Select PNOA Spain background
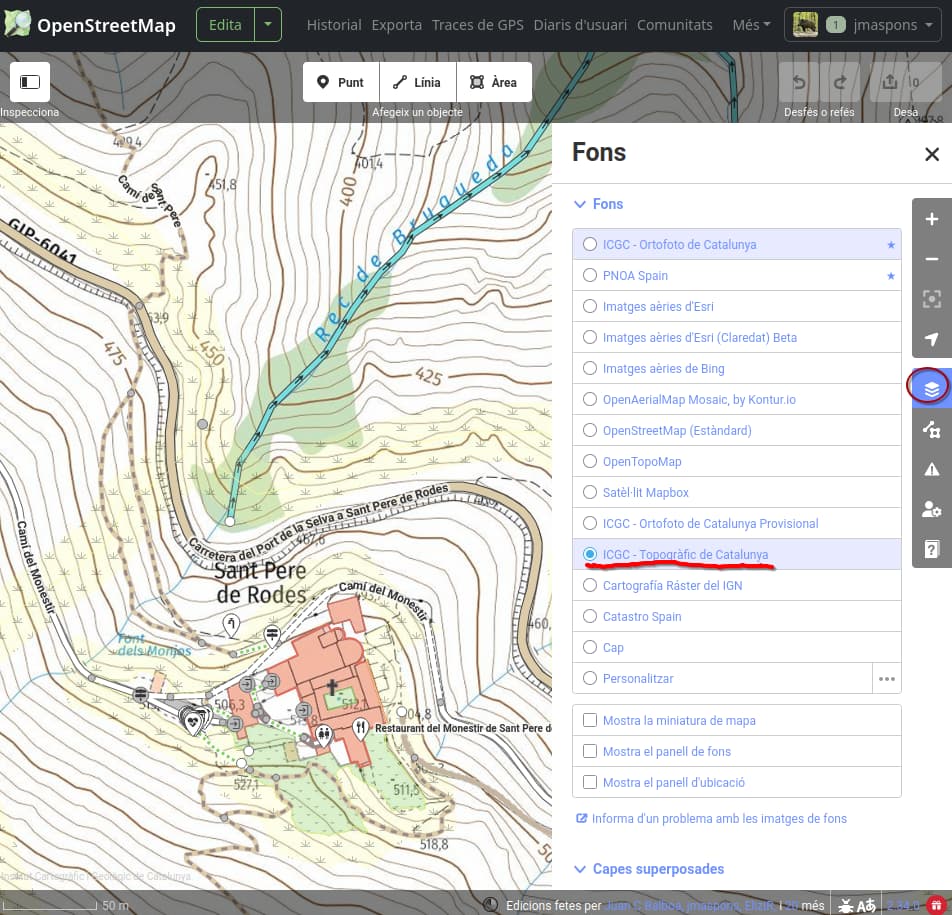The width and height of the screenshot is (952, 915). (736, 275)
